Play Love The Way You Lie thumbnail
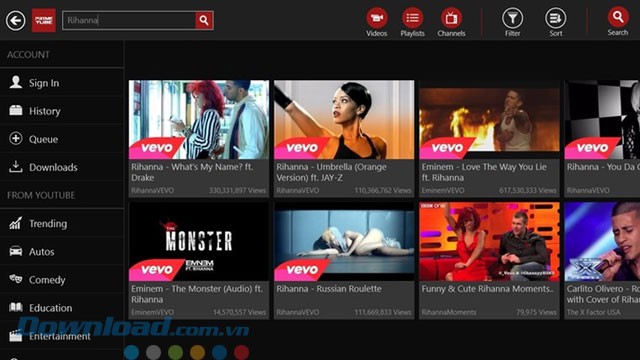 (x=489, y=120)
